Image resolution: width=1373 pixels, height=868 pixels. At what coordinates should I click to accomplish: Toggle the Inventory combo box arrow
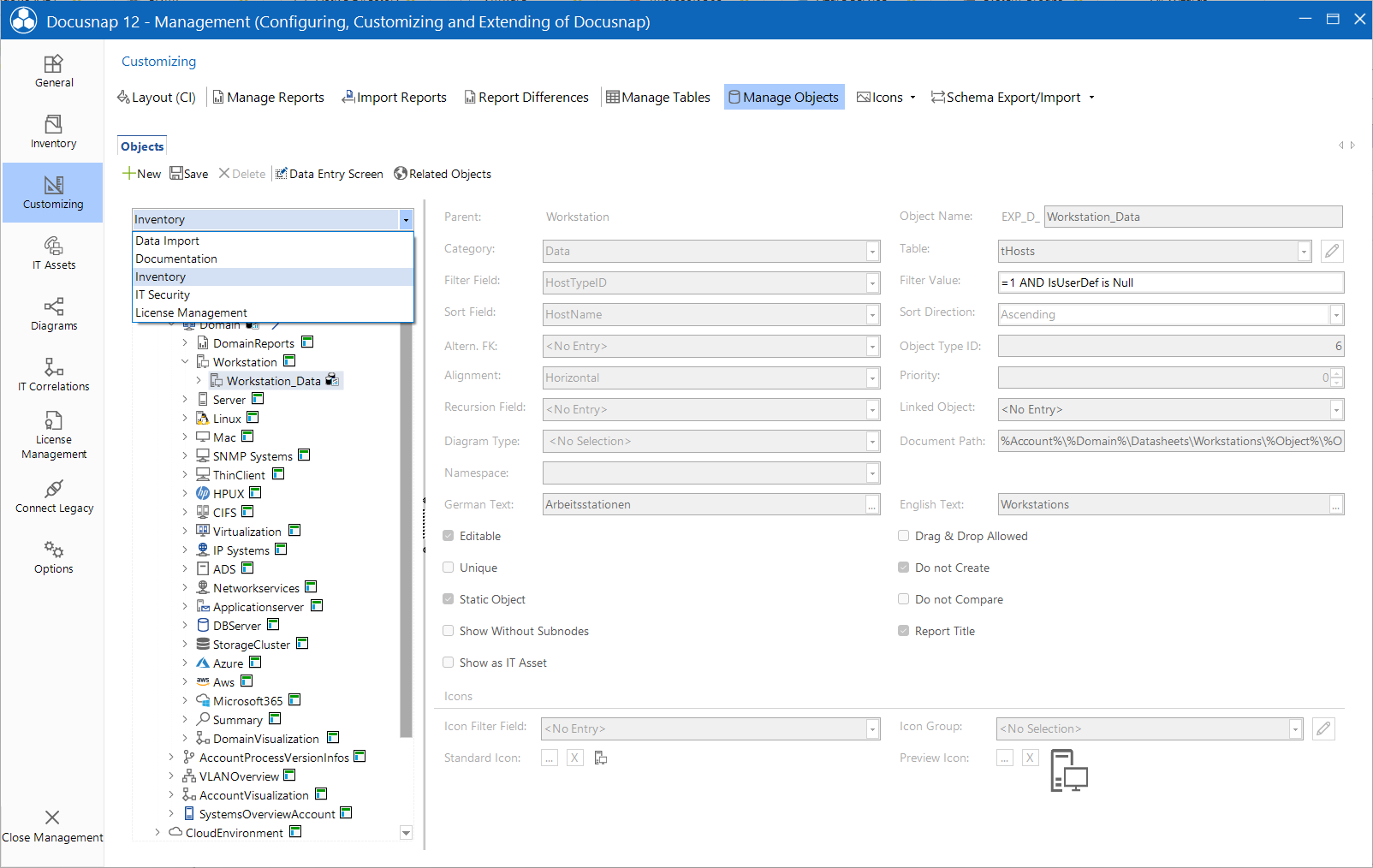pyautogui.click(x=406, y=220)
